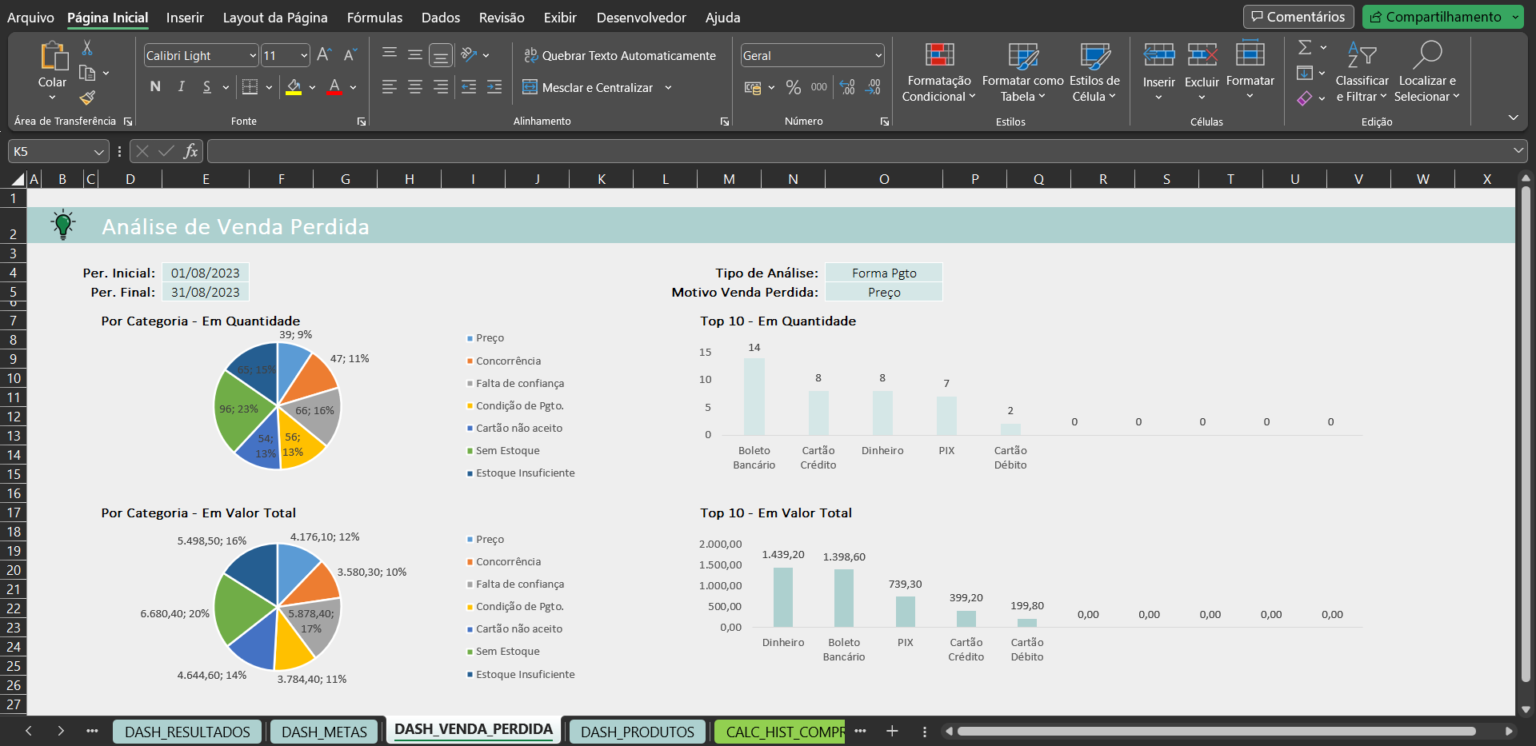
Task: Toggle bold formatting with Negrito
Action: [155, 87]
